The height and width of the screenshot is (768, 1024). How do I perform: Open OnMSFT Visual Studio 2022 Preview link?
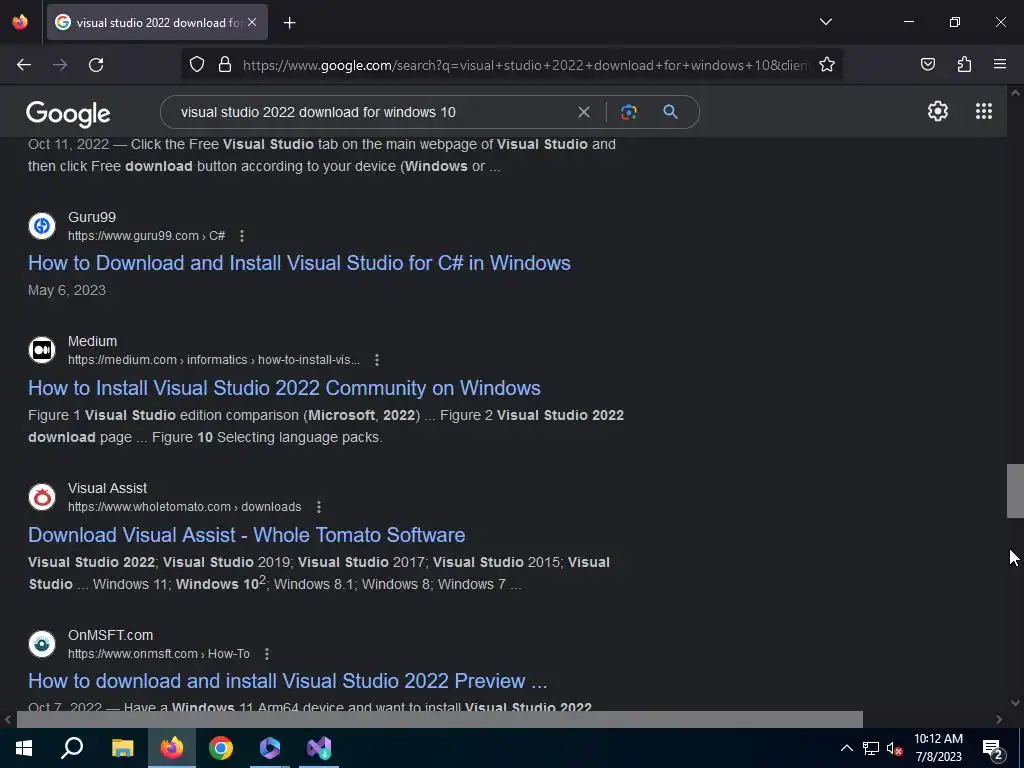click(287, 681)
